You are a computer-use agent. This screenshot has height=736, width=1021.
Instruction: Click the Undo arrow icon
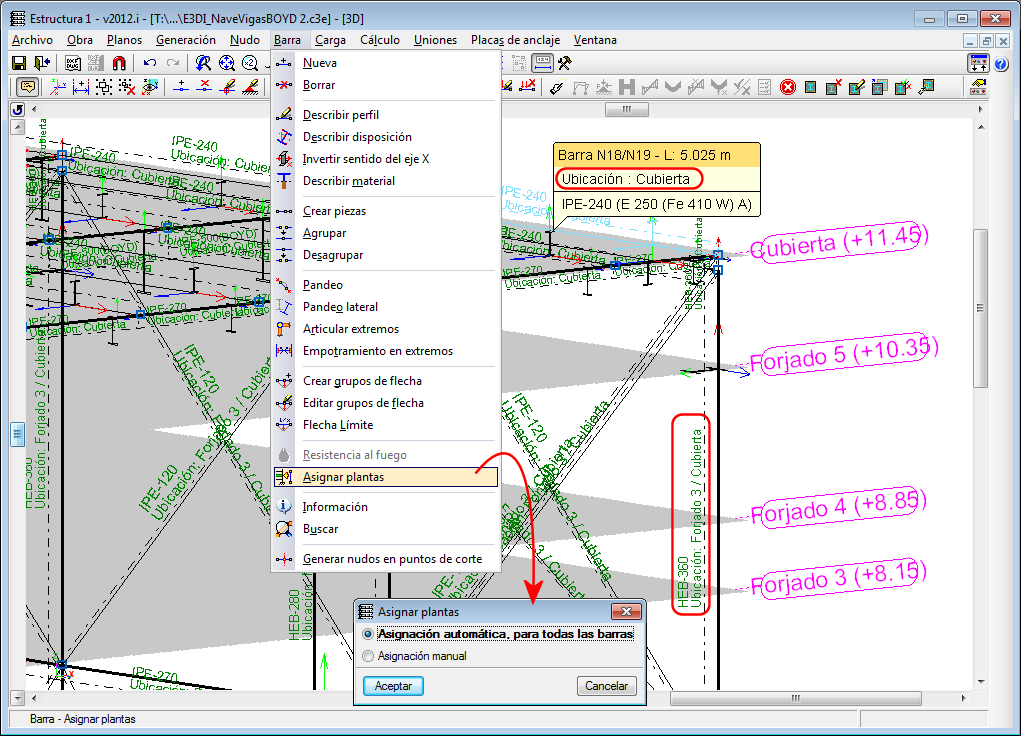pos(150,63)
